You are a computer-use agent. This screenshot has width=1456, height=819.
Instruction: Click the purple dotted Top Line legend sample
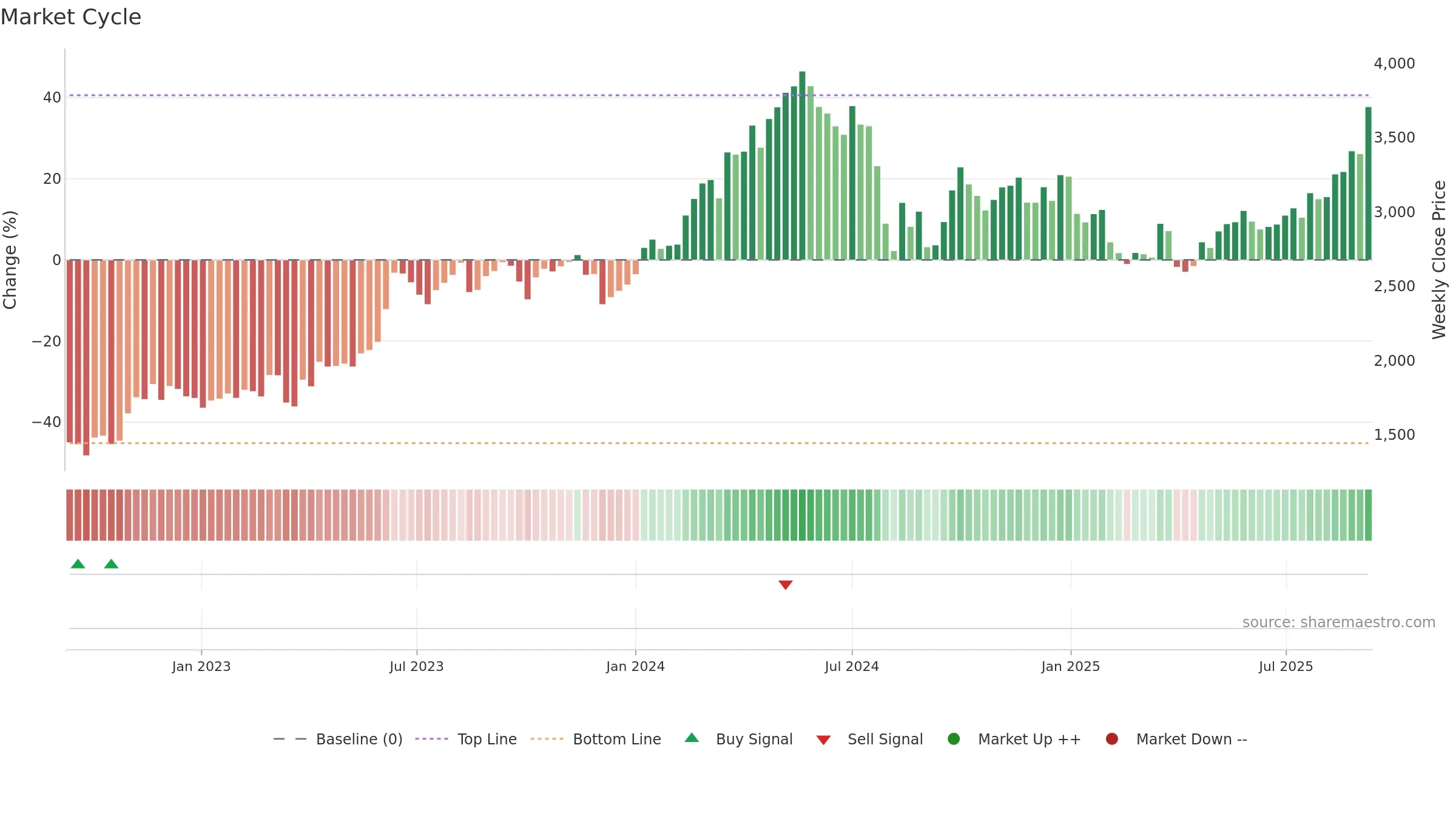pos(431,739)
